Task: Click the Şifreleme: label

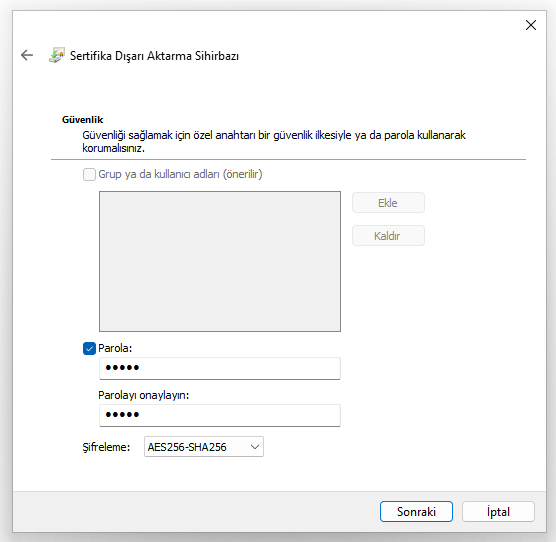Action: [106, 447]
